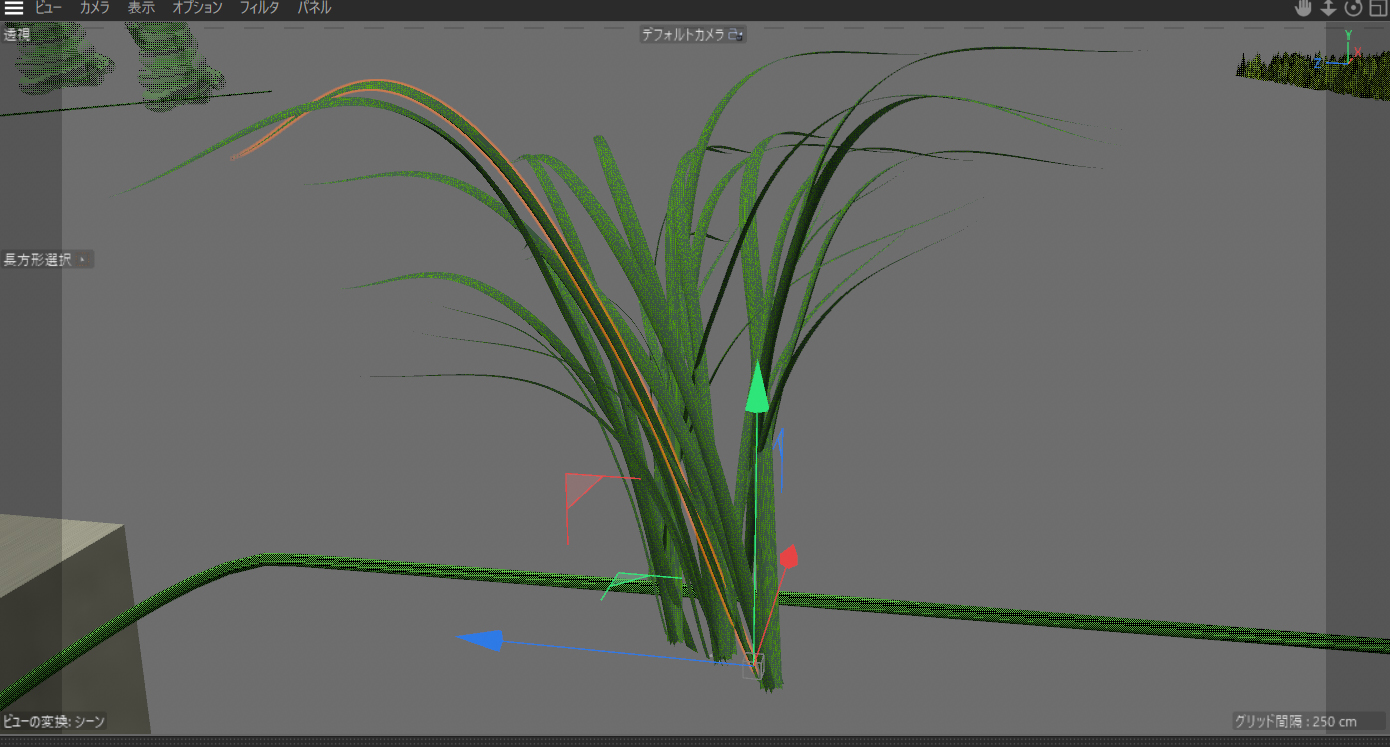Toggle the viewport layout maximize icon
The image size is (1390, 747).
pyautogui.click(x=1378, y=8)
